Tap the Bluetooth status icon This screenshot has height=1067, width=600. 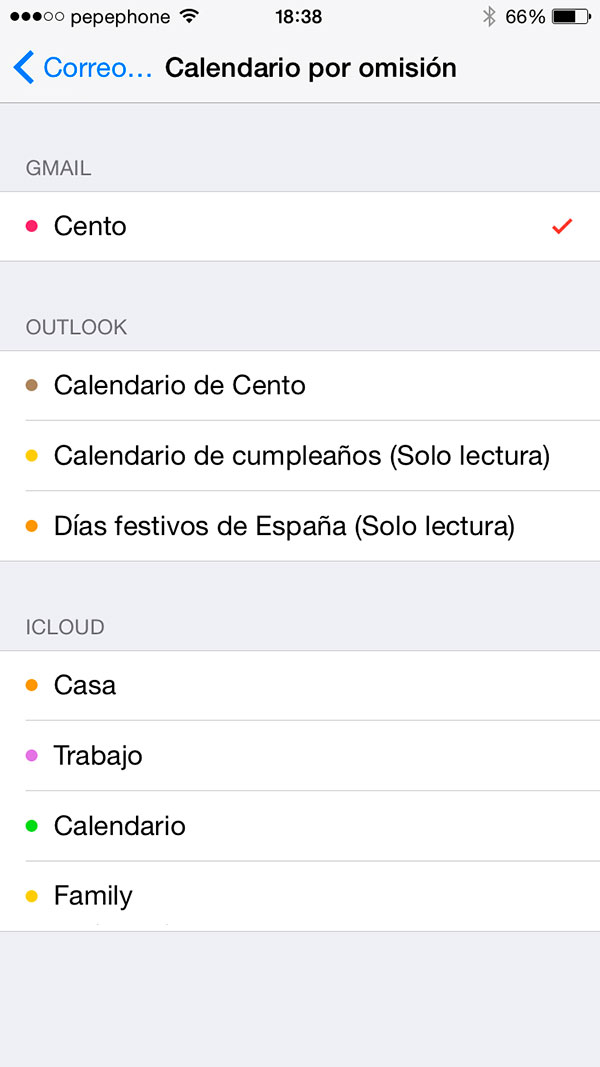click(489, 17)
